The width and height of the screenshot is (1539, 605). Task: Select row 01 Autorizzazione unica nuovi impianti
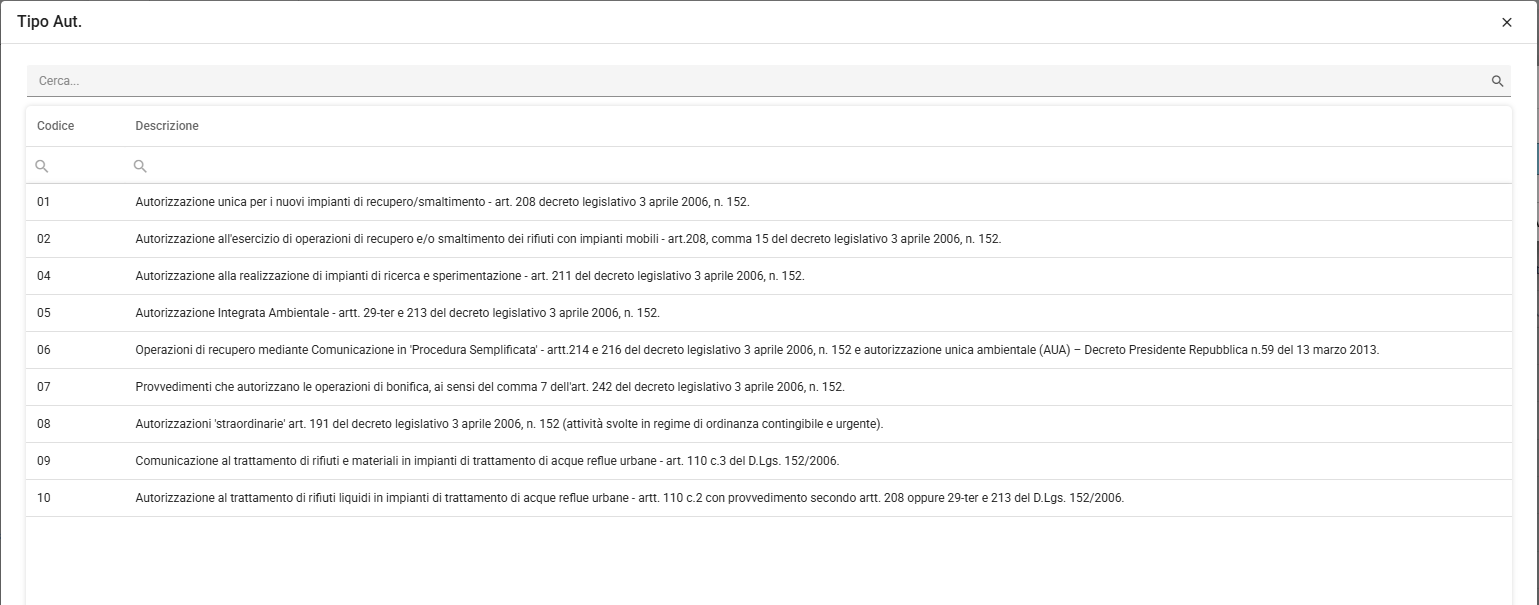[x=768, y=202]
